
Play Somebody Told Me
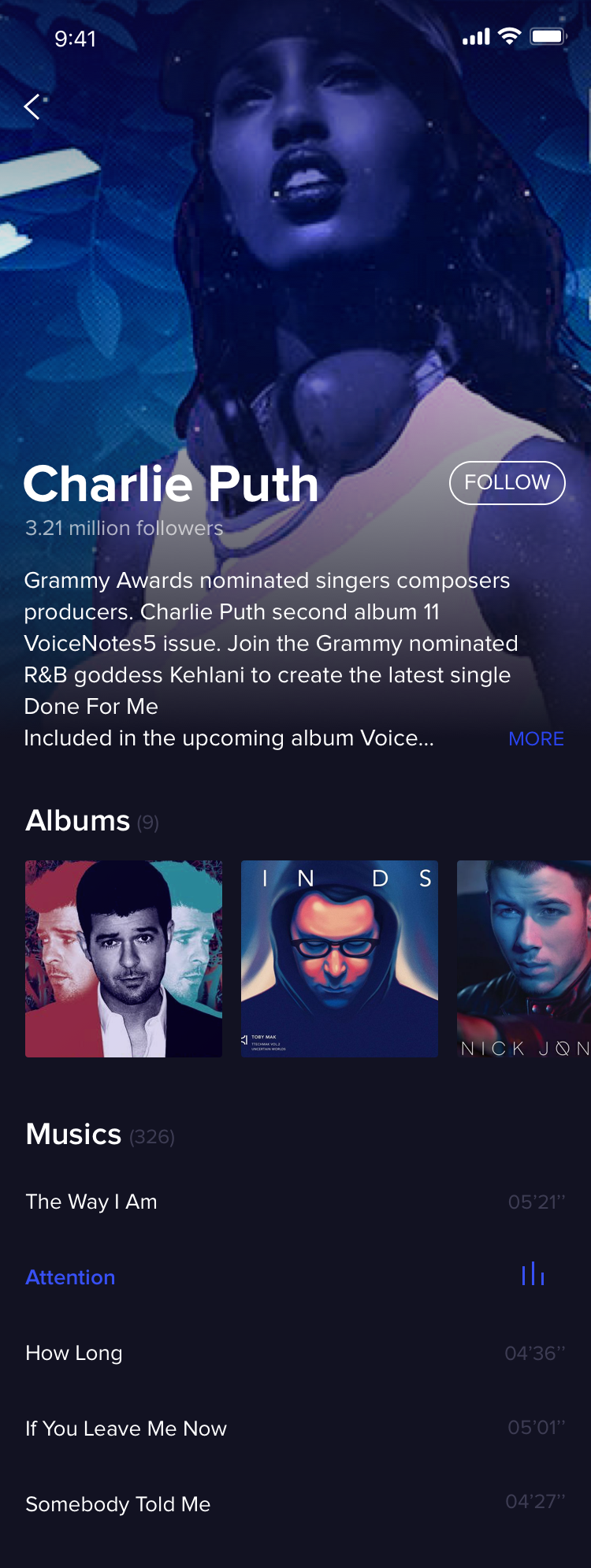(295, 1504)
